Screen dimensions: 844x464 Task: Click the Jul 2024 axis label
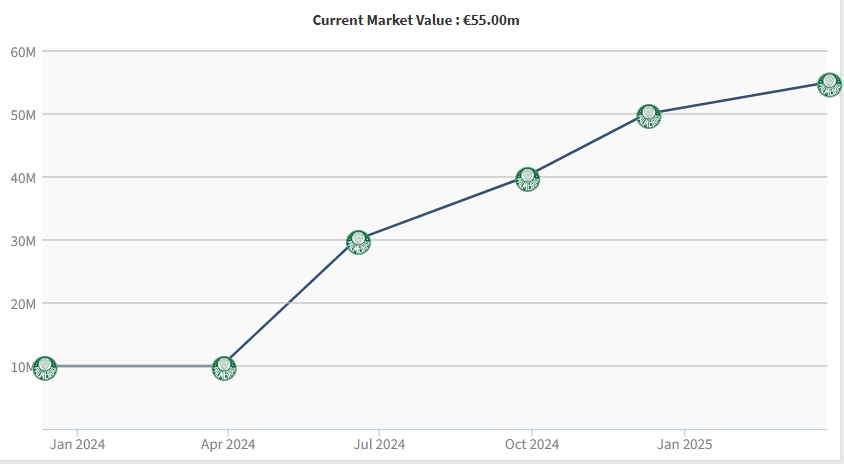pyautogui.click(x=379, y=444)
